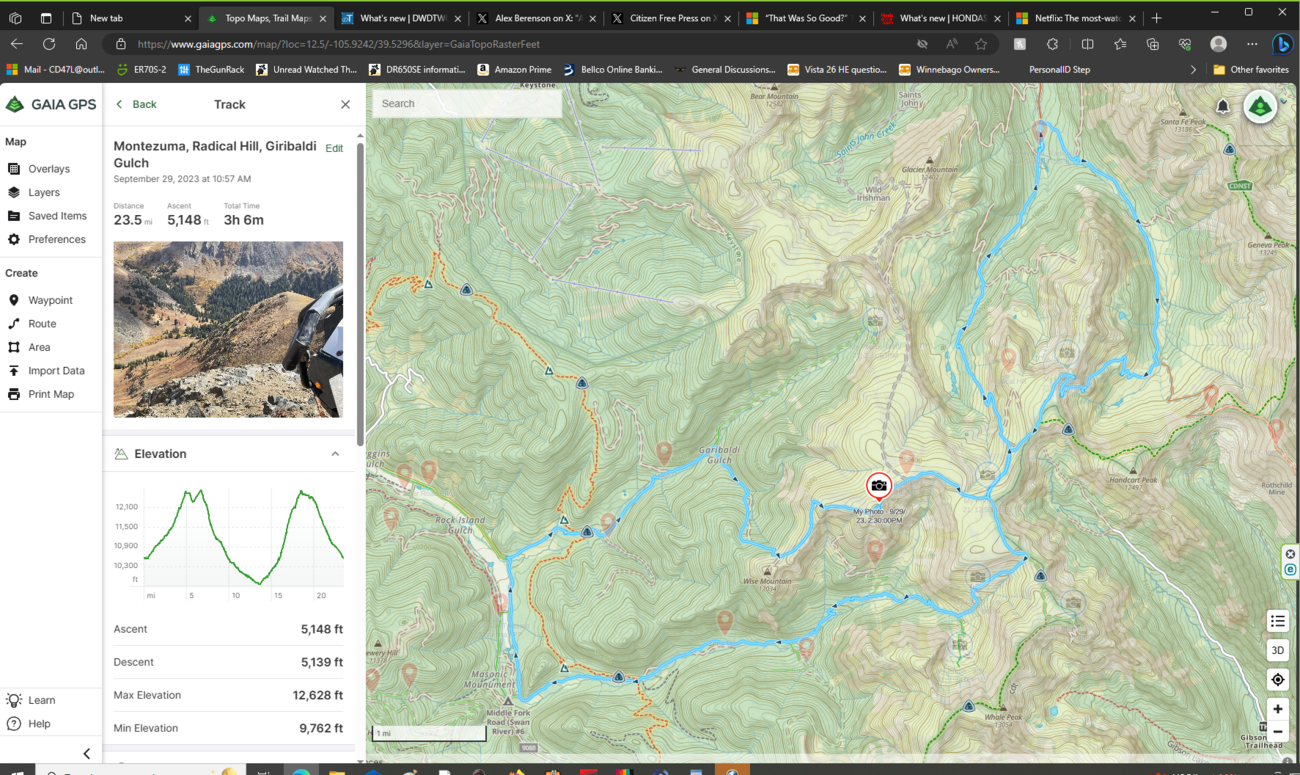
Task: Switch to the Netflix tab
Action: [x=1076, y=18]
